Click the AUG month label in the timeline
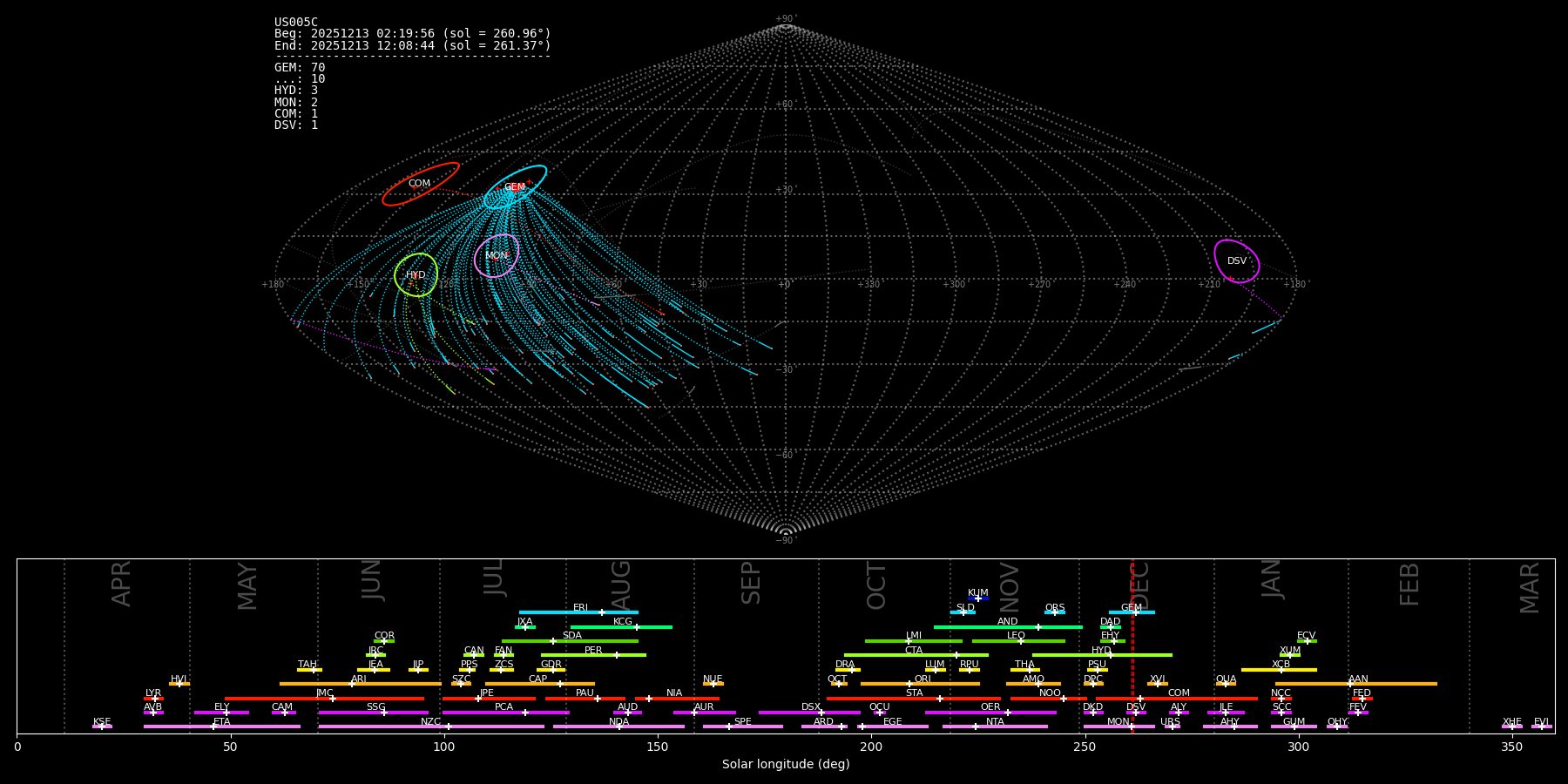The width and height of the screenshot is (1568, 784). pyautogui.click(x=621, y=586)
